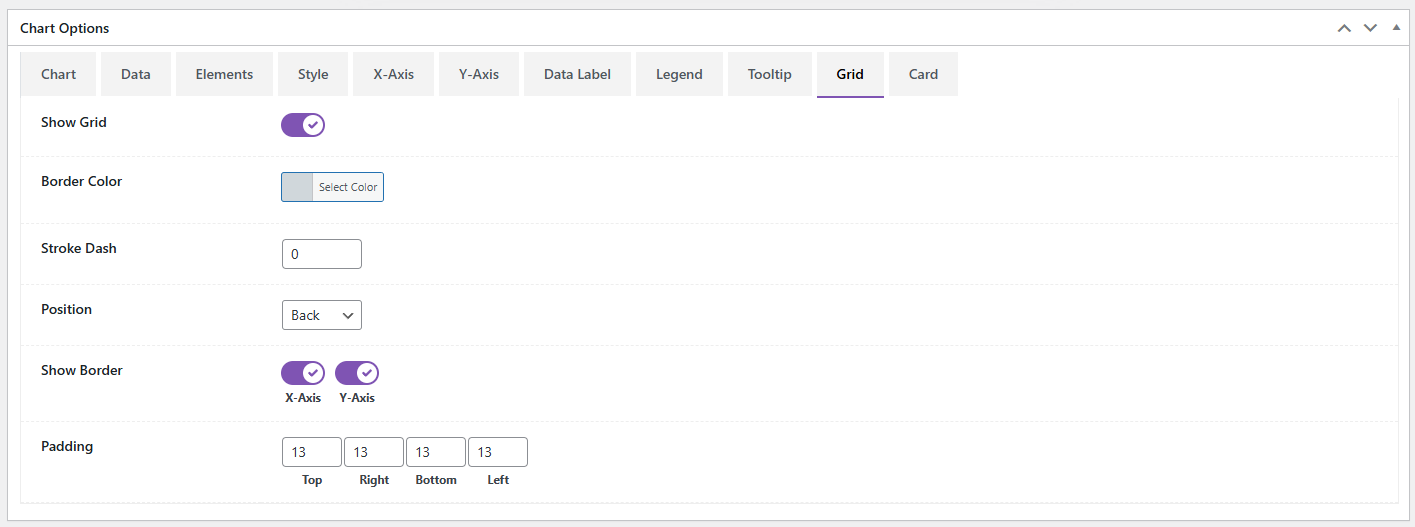Switch to the Chart tab
The image size is (1415, 527).
point(59,74)
